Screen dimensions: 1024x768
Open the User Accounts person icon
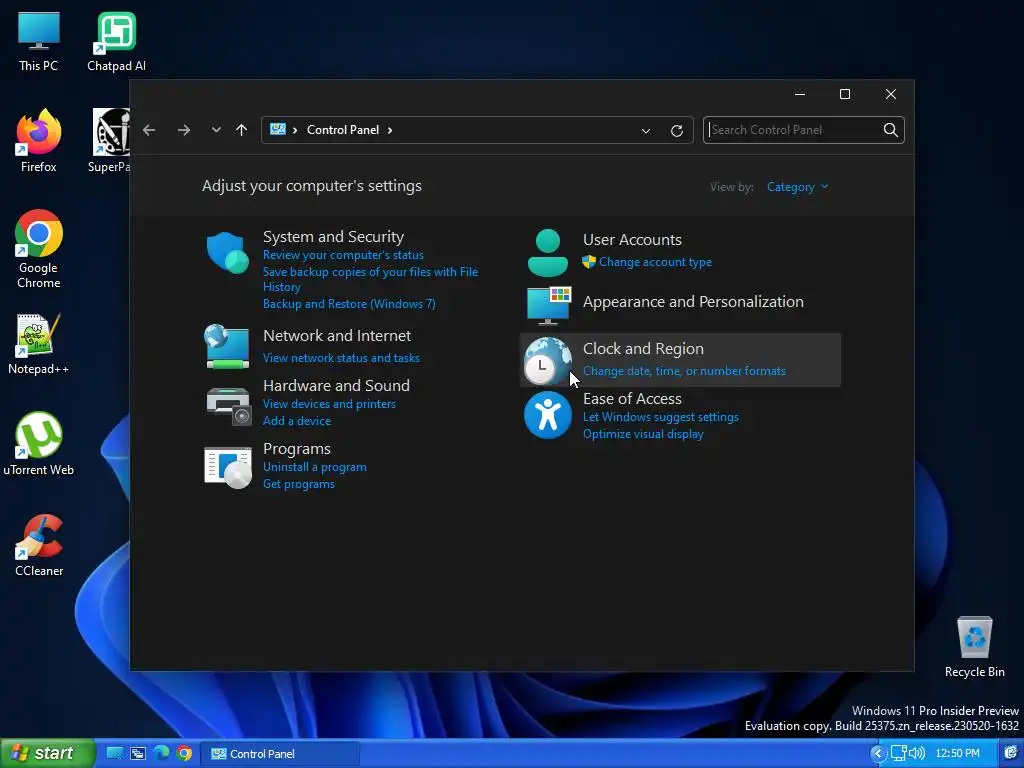click(547, 253)
